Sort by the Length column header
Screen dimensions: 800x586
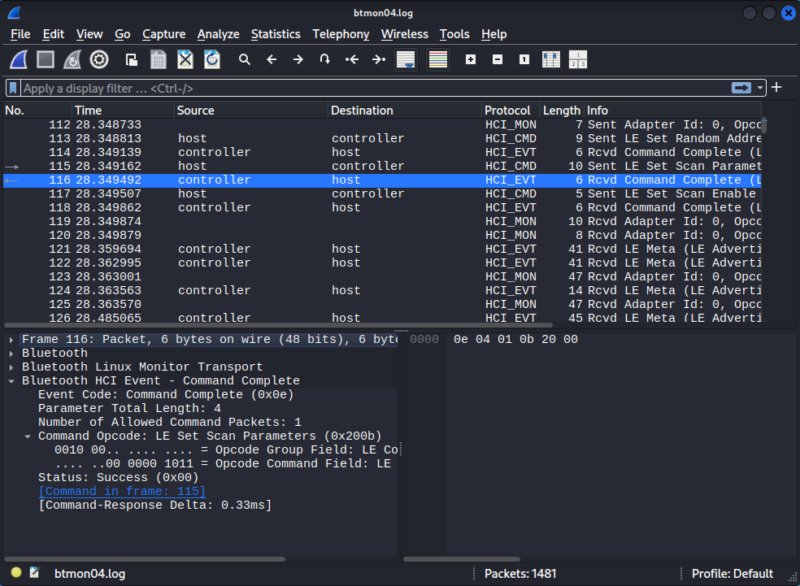tap(561, 110)
